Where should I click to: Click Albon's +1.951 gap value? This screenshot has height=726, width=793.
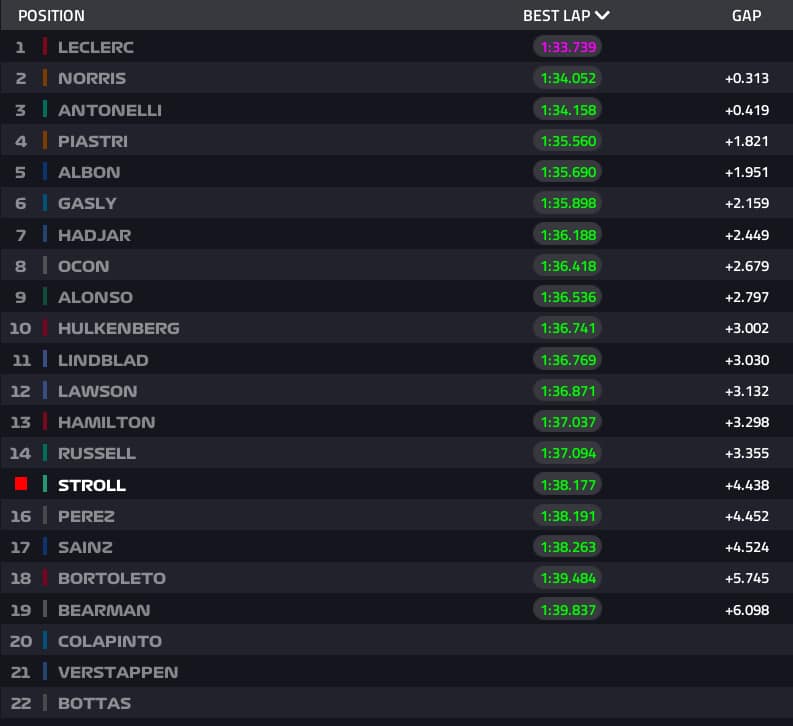point(747,172)
